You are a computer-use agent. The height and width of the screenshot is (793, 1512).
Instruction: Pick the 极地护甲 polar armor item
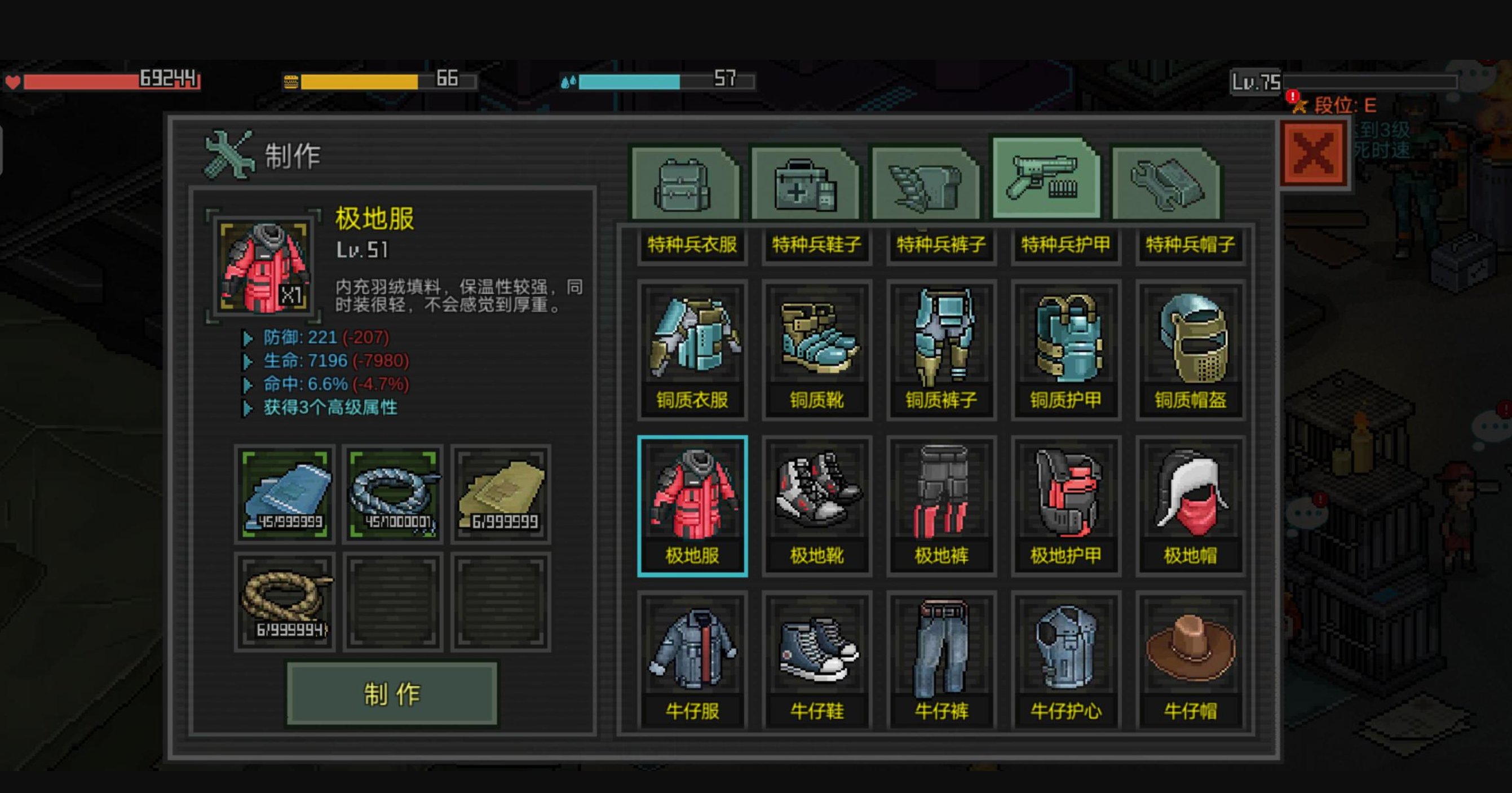[1066, 506]
